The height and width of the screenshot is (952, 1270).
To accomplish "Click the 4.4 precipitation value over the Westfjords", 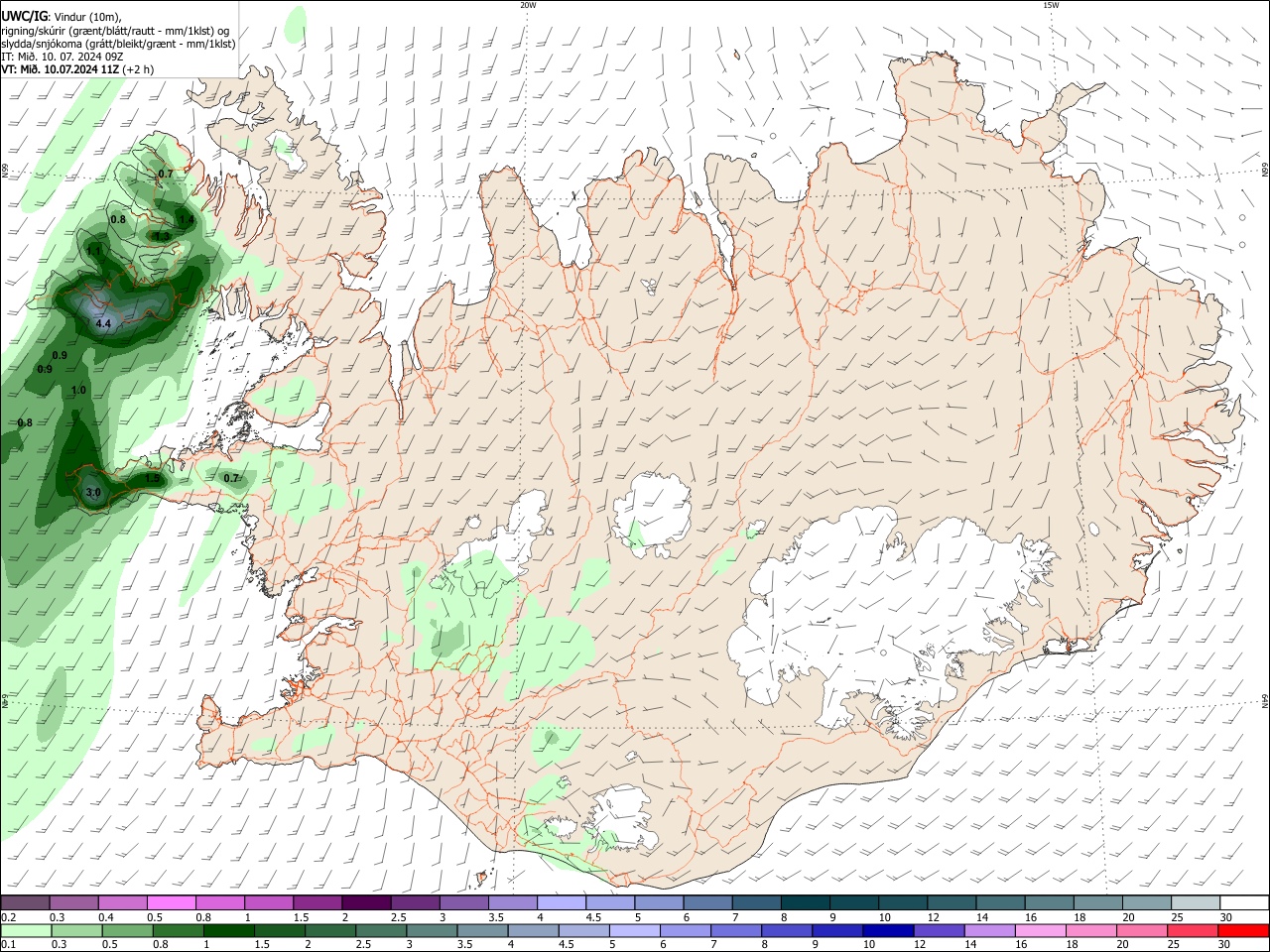I will pyautogui.click(x=103, y=323).
